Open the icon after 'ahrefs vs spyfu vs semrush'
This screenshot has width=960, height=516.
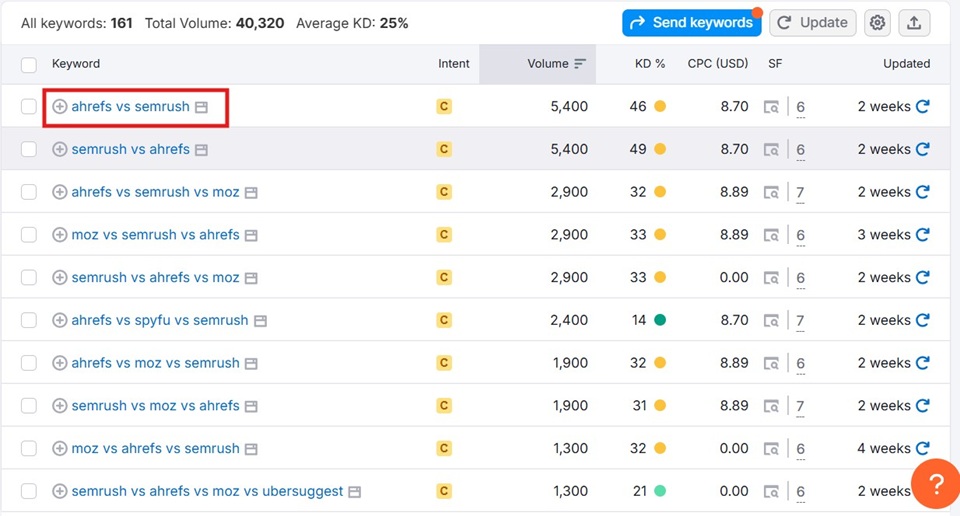260,321
